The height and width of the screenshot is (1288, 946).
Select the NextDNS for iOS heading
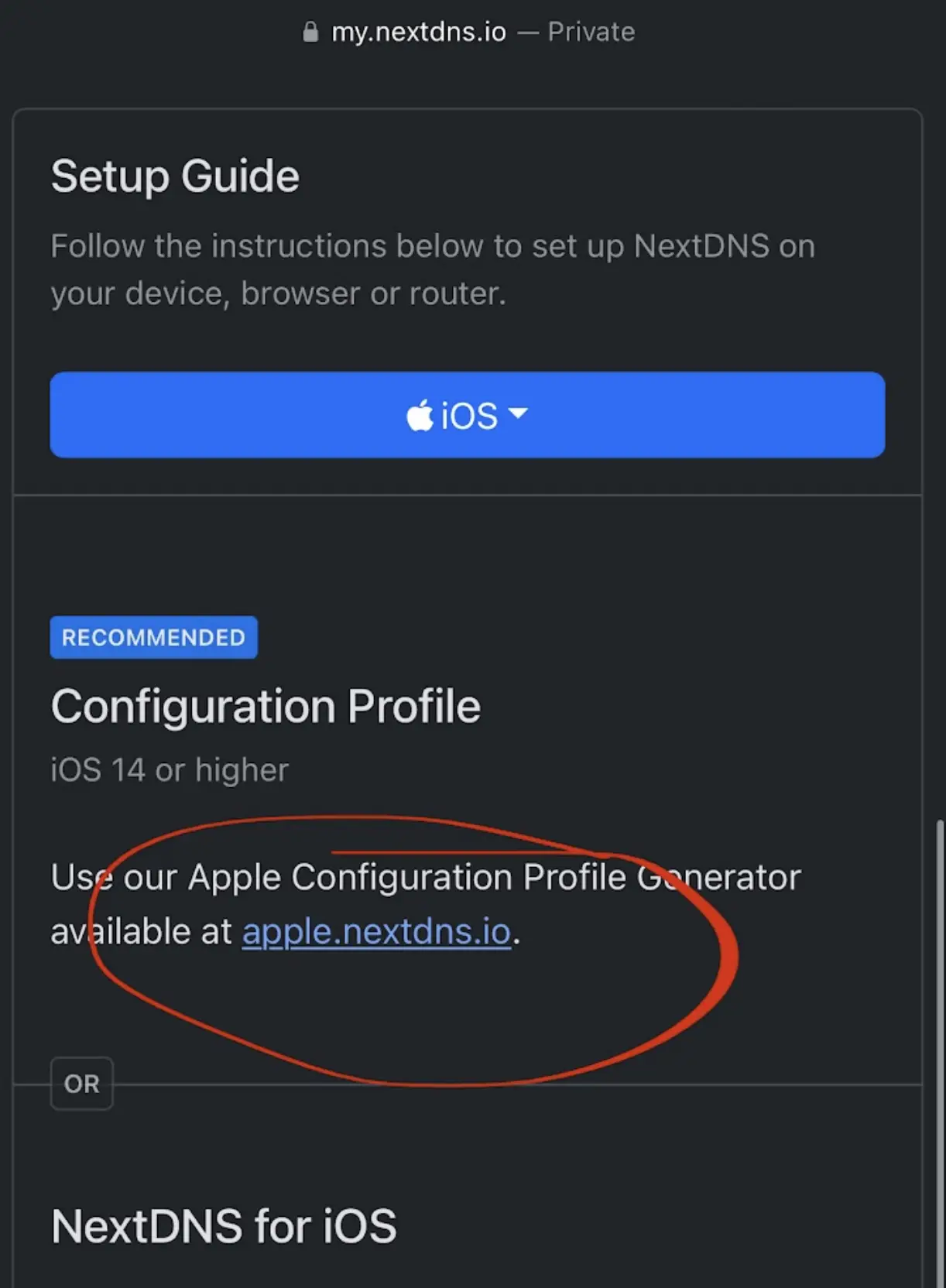(224, 1226)
